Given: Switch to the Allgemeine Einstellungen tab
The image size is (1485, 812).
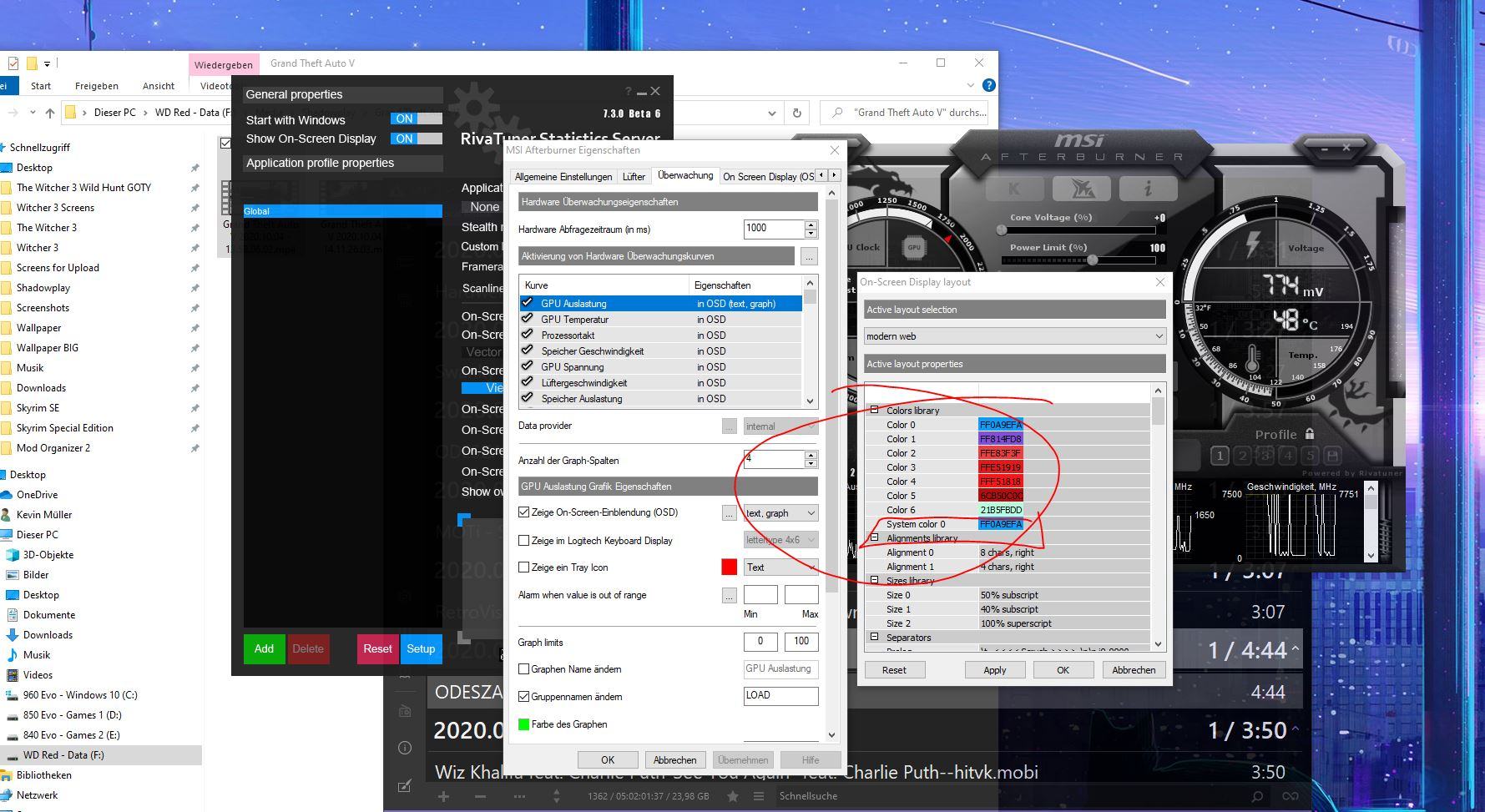Looking at the screenshot, I should tap(563, 177).
